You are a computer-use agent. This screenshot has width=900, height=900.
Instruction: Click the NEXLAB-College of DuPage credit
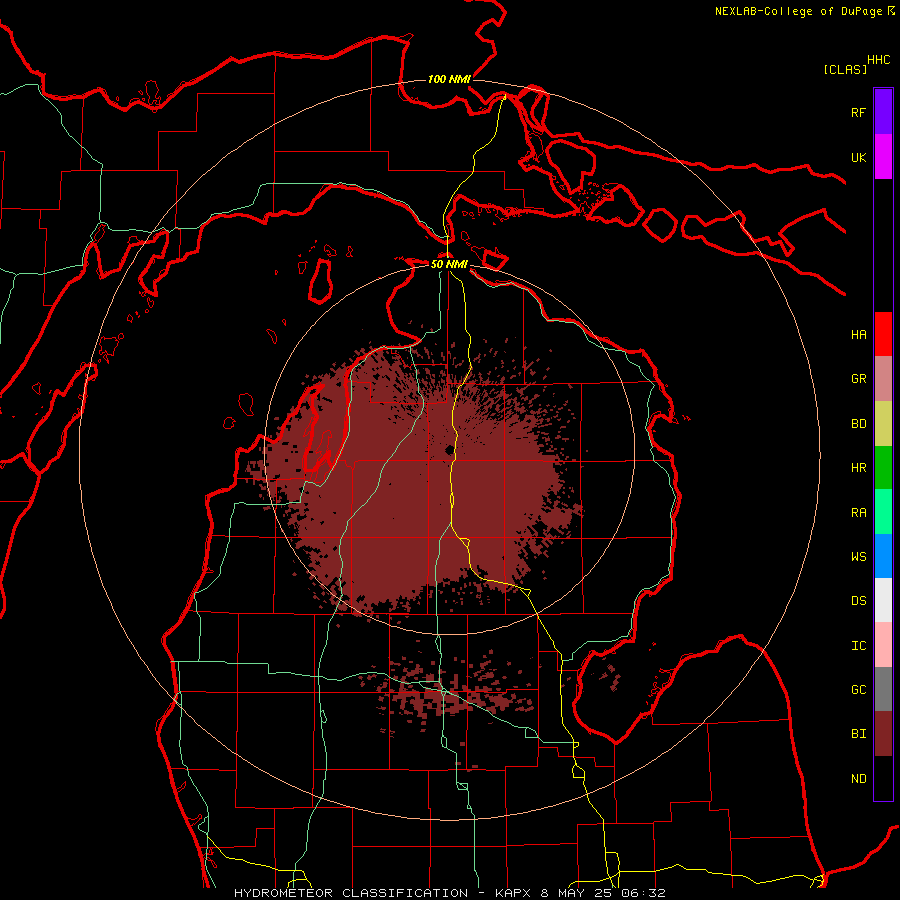coord(804,11)
